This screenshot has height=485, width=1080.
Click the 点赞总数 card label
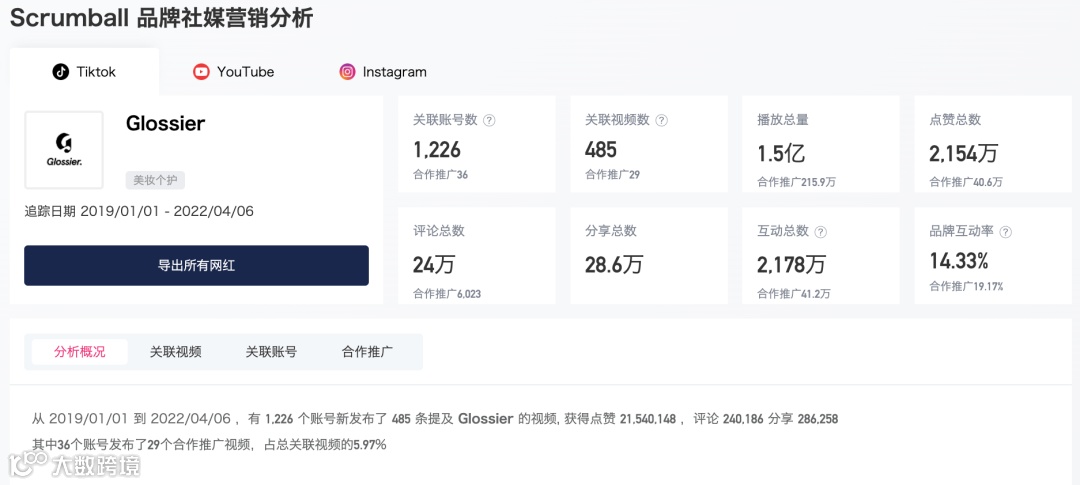click(x=955, y=120)
